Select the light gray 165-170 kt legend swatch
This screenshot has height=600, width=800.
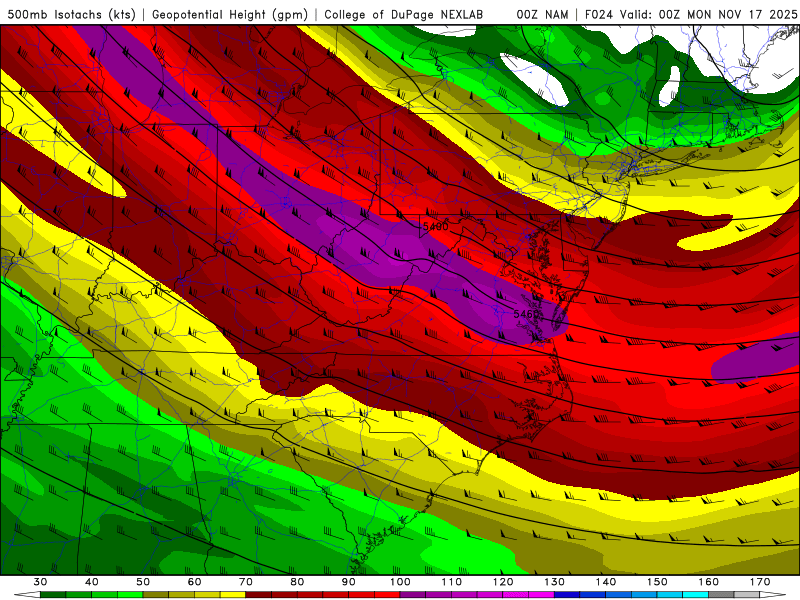(x=747, y=595)
